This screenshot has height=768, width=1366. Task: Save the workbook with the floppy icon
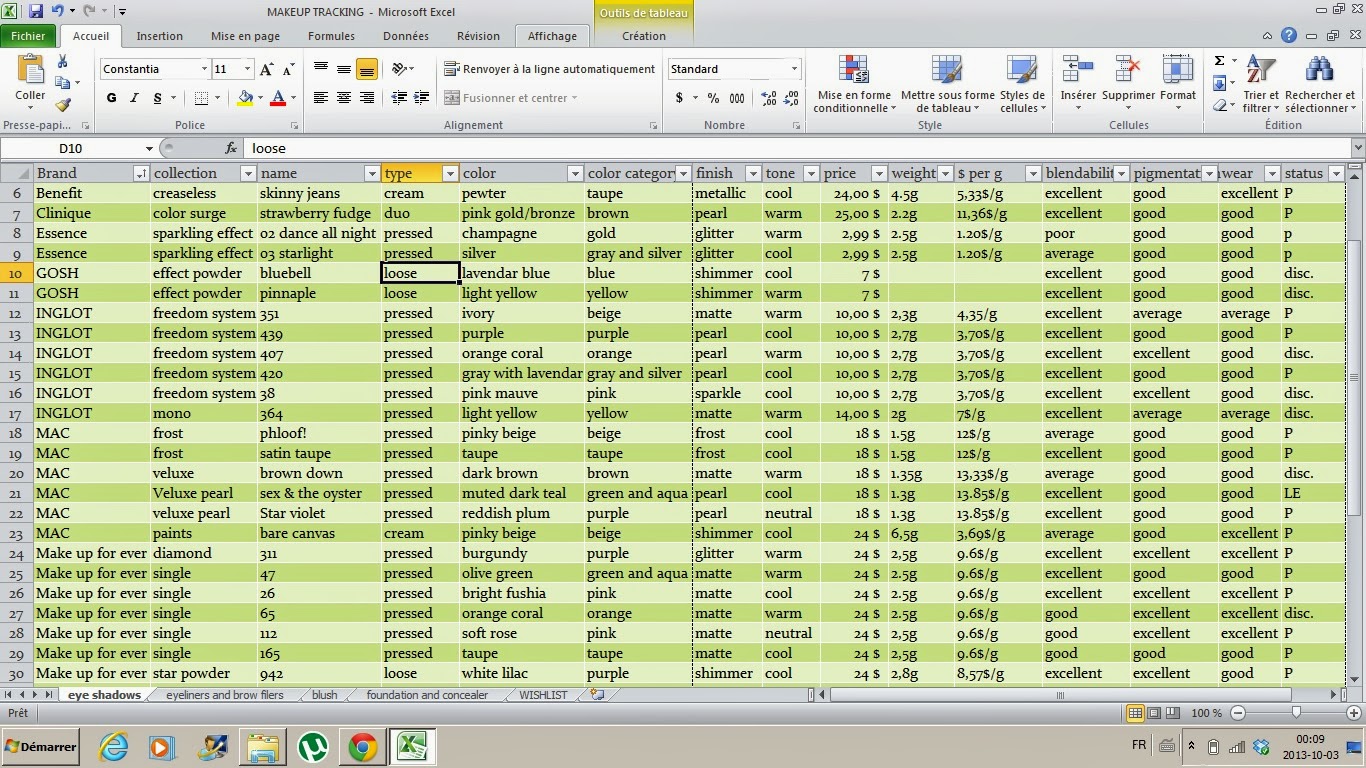tap(36, 12)
